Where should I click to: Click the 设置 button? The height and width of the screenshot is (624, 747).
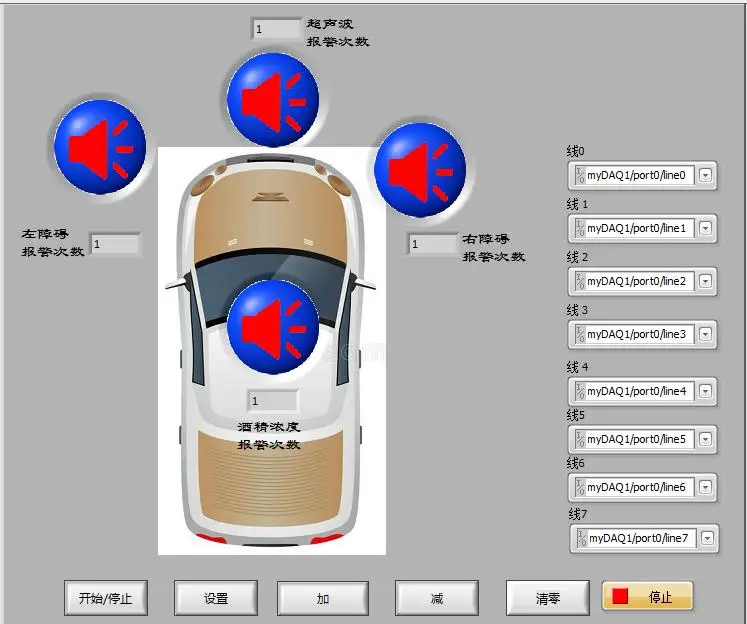tap(216, 598)
